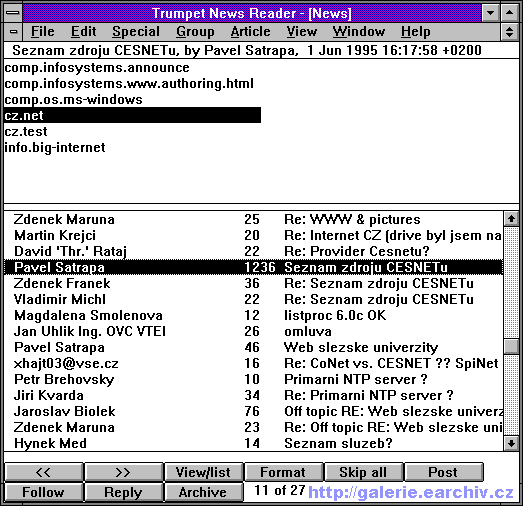The height and width of the screenshot is (506, 523).
Task: Open the Group menu
Action: 195,32
